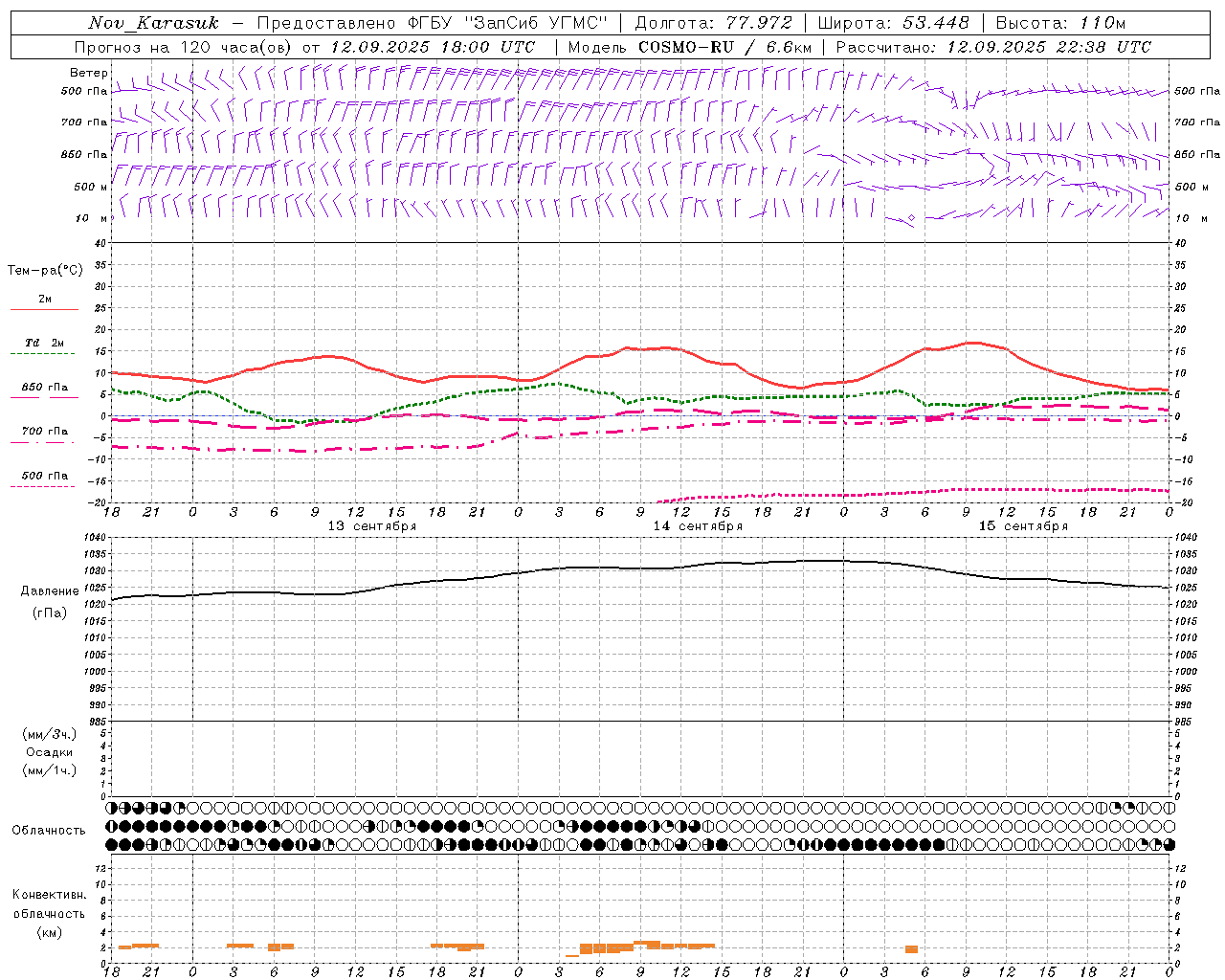Click the '(гПа)' pressure unit label
The height and width of the screenshot is (980, 1225).
tap(50, 612)
